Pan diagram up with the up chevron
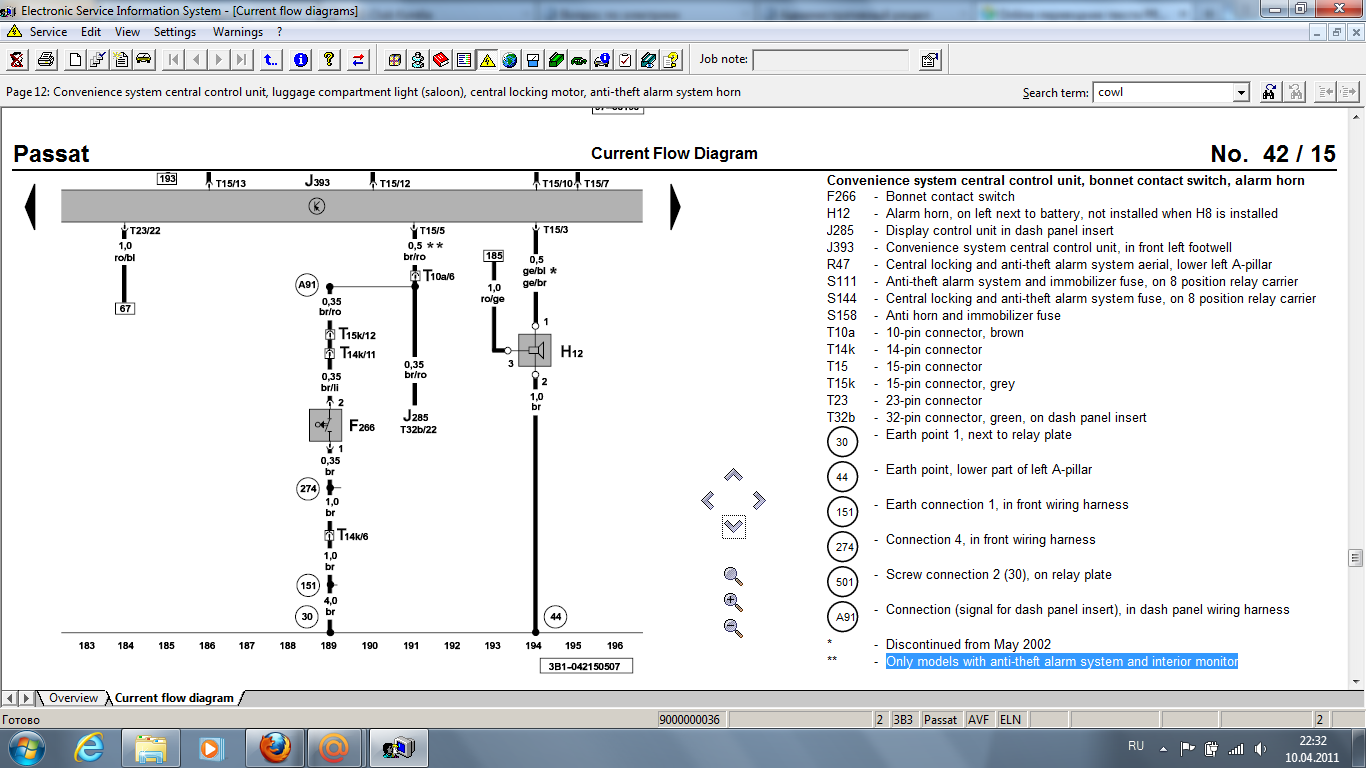Viewport: 1366px width, 768px height. (x=733, y=475)
